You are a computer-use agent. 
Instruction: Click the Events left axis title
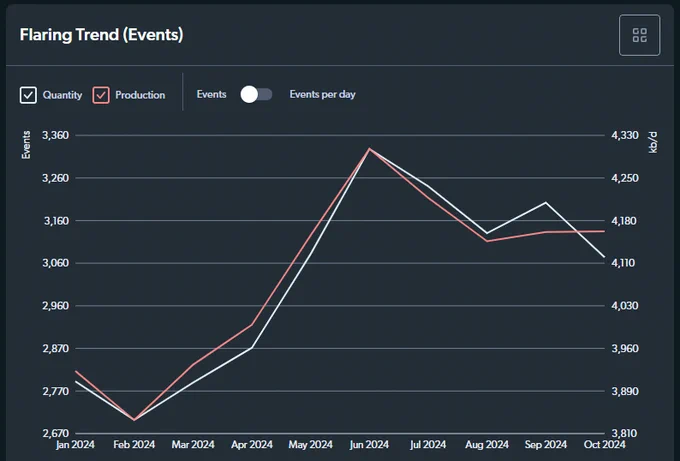click(x=26, y=145)
